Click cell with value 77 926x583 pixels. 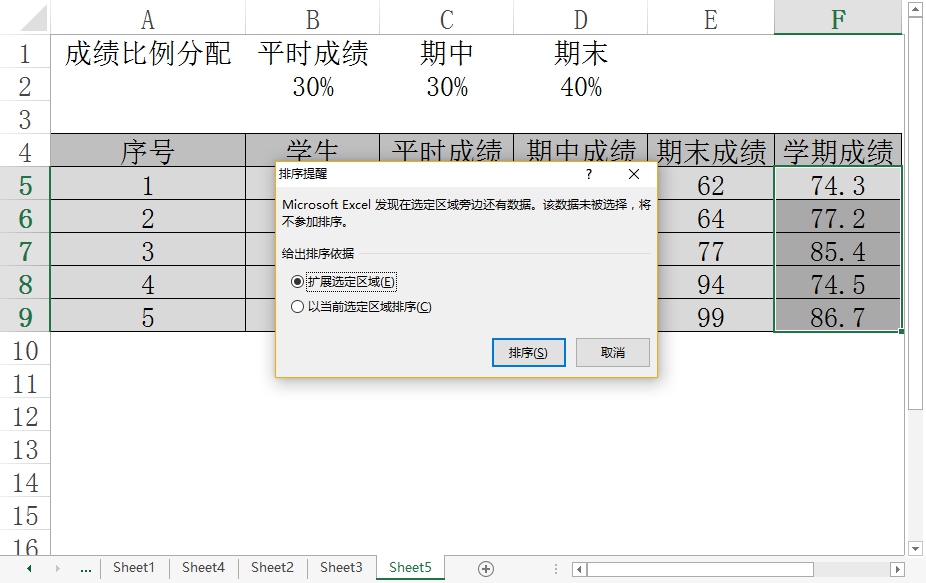point(715,252)
